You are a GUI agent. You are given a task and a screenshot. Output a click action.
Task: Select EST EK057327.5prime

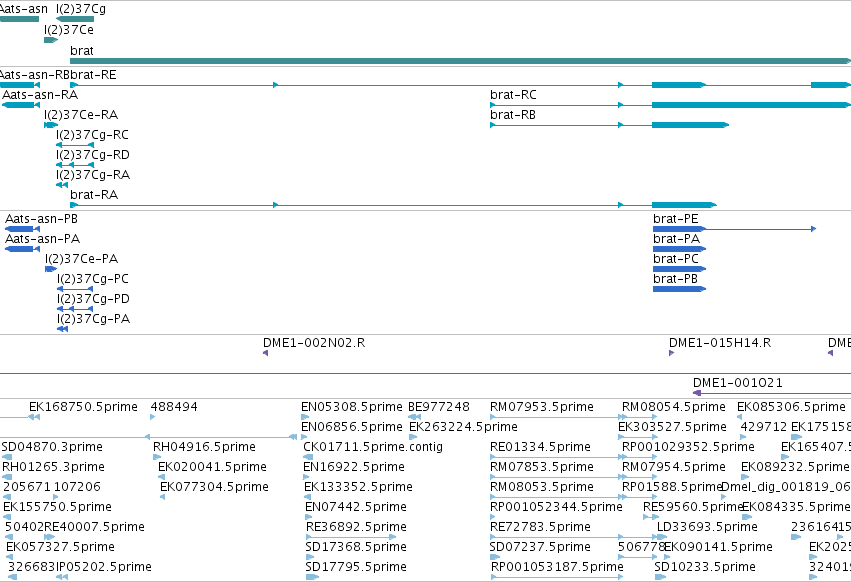tap(60, 547)
